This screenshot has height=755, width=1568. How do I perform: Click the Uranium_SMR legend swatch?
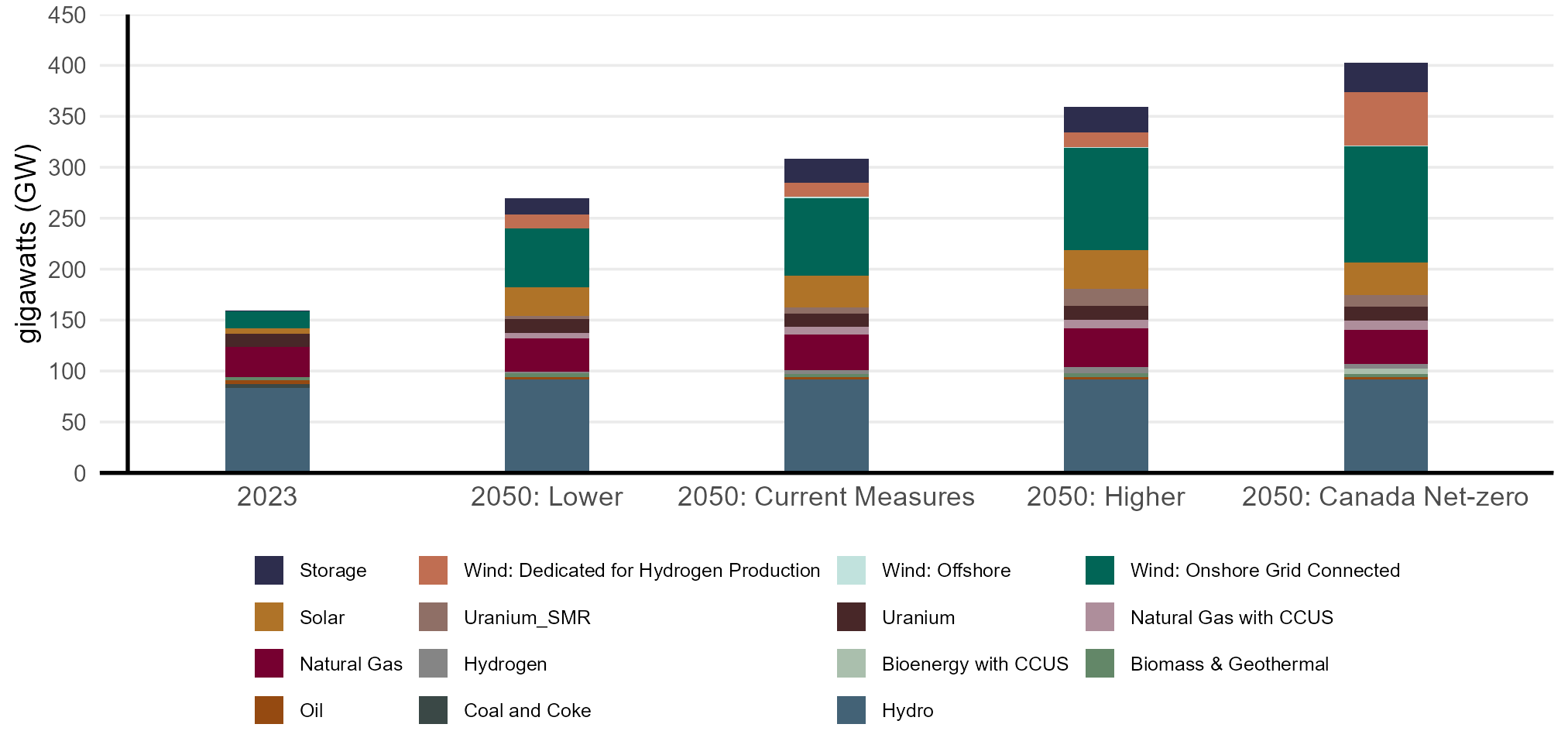click(x=433, y=617)
